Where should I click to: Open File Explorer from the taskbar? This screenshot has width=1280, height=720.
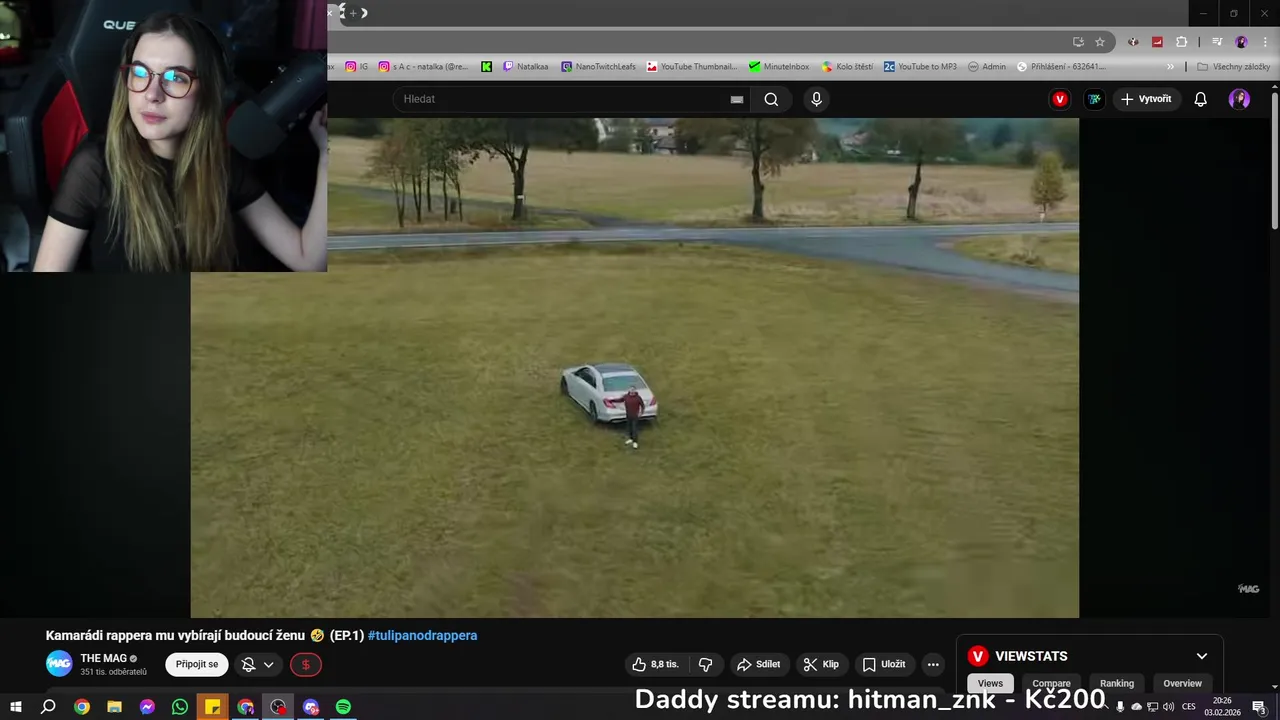pos(114,707)
